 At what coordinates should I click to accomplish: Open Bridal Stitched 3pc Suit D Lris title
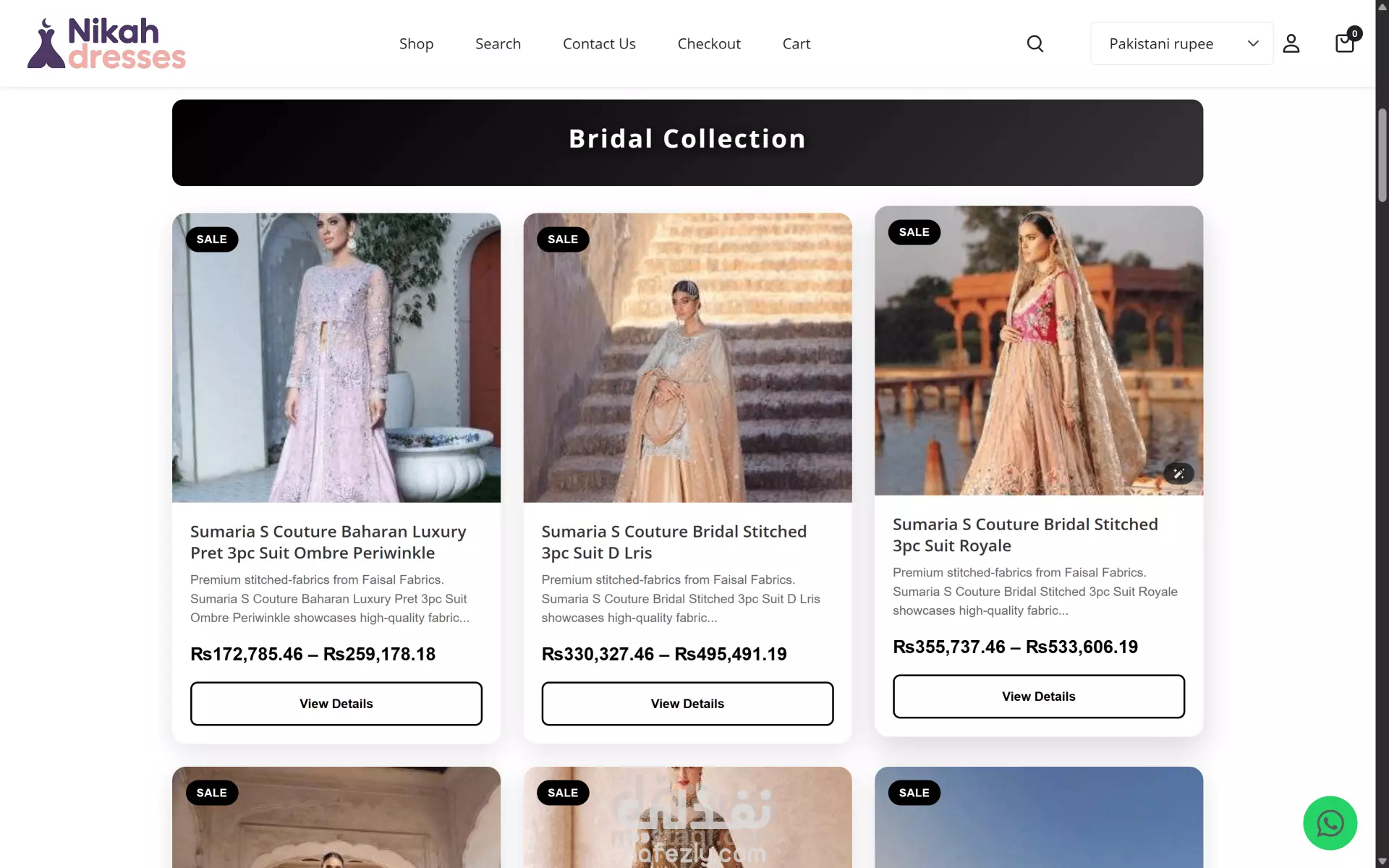674,542
